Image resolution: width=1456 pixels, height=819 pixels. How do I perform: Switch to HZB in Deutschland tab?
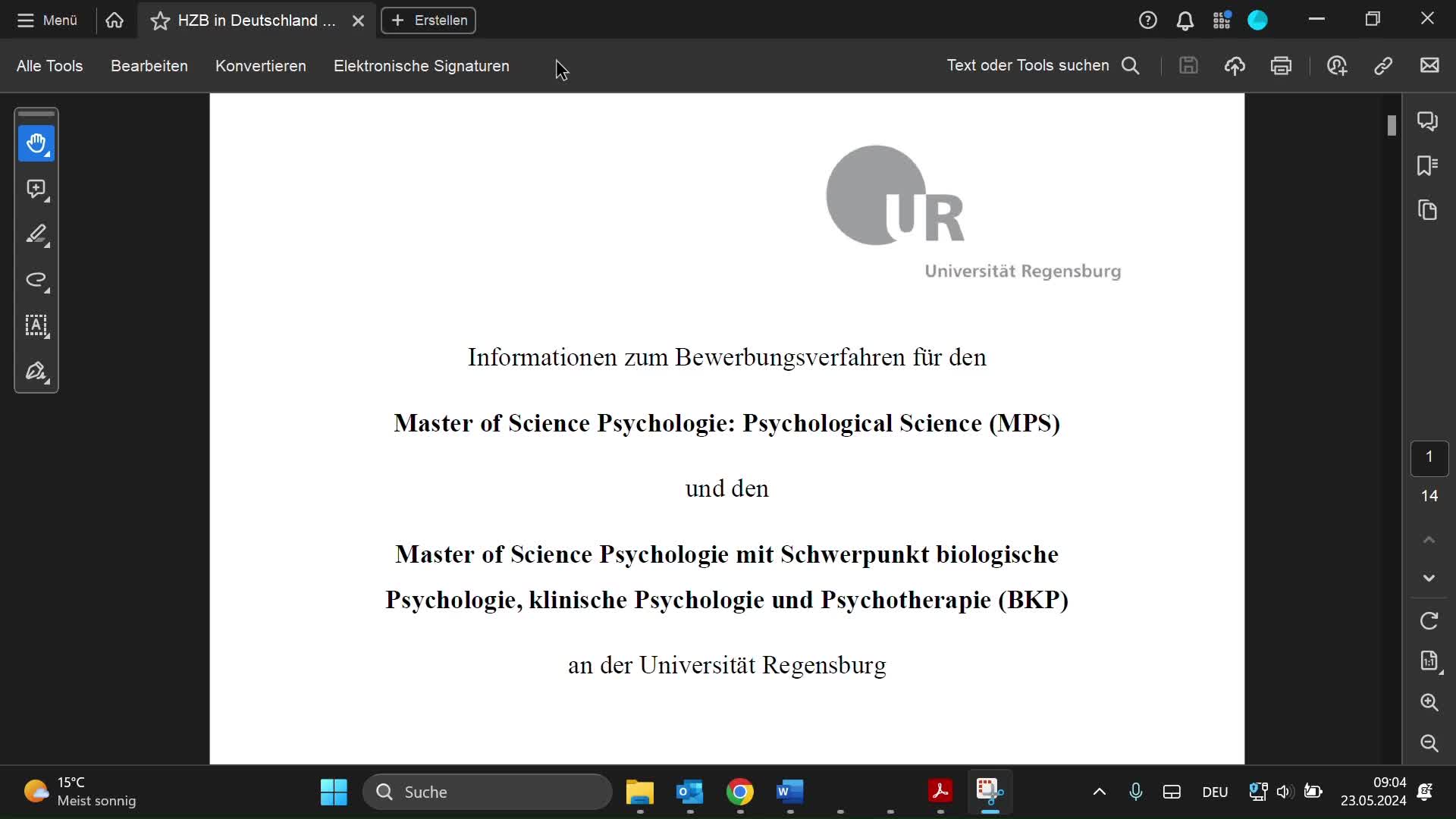256,20
